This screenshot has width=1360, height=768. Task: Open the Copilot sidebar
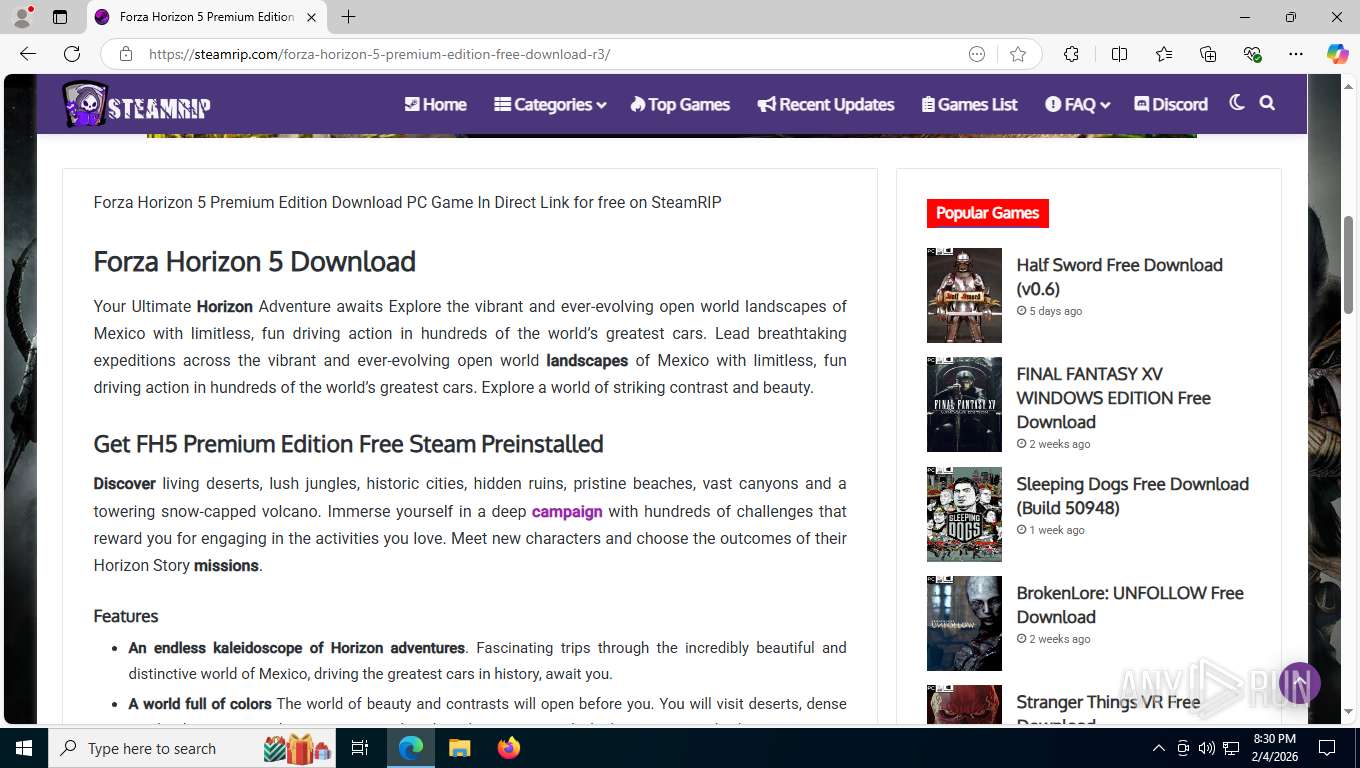pos(1338,54)
